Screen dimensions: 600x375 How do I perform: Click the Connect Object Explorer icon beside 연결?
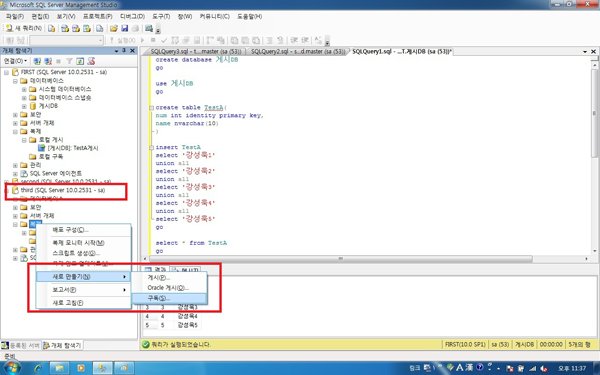pos(37,61)
